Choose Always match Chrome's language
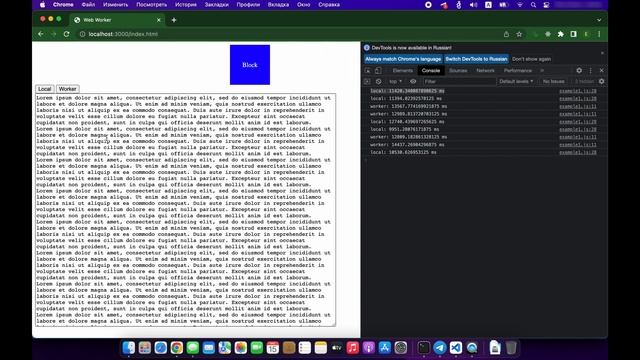 (x=403, y=59)
